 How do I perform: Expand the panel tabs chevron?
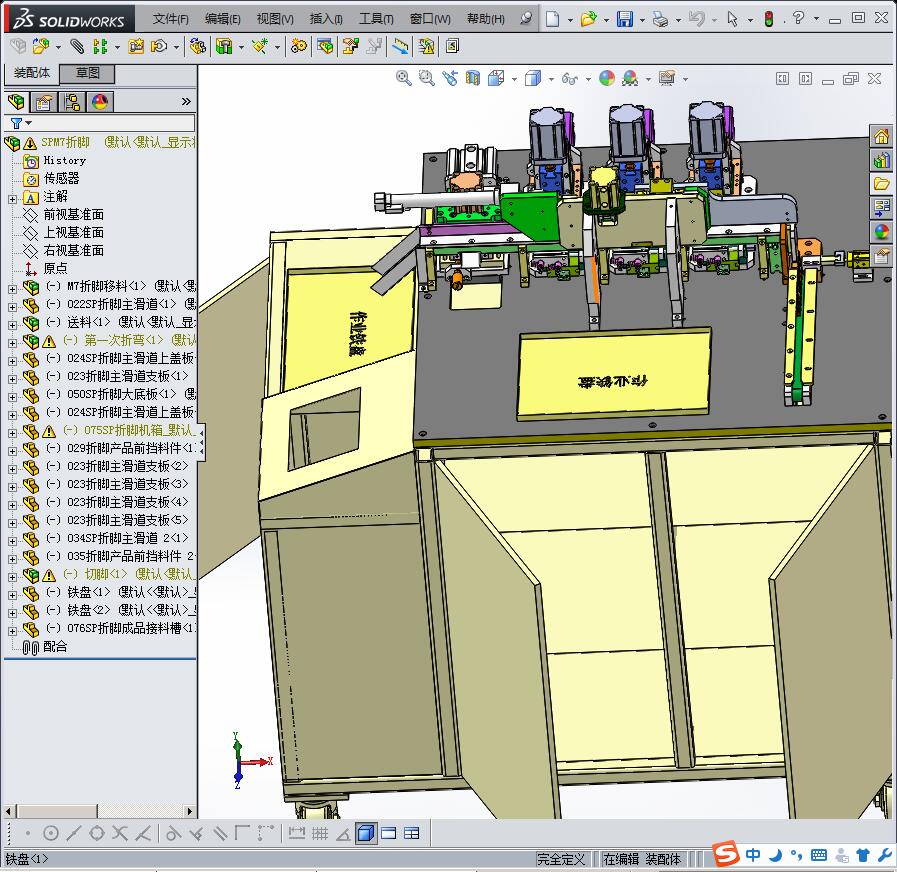[186, 101]
